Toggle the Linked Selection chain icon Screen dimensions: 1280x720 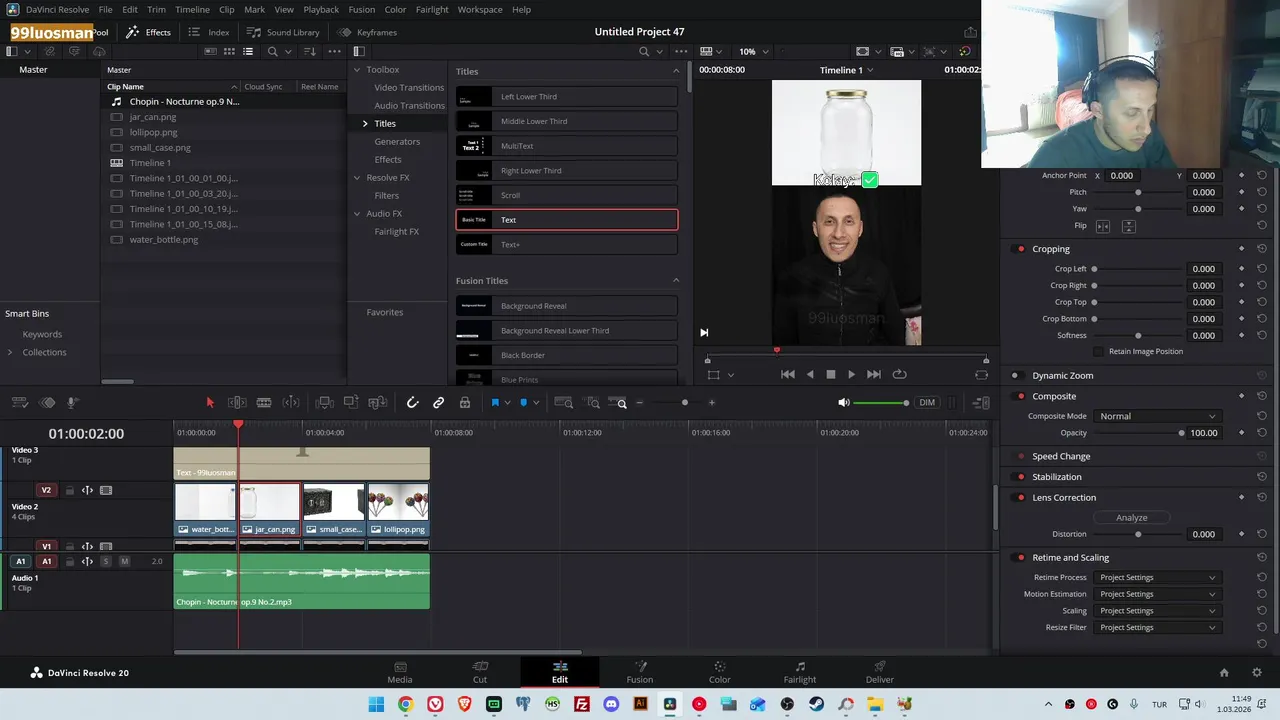438,402
